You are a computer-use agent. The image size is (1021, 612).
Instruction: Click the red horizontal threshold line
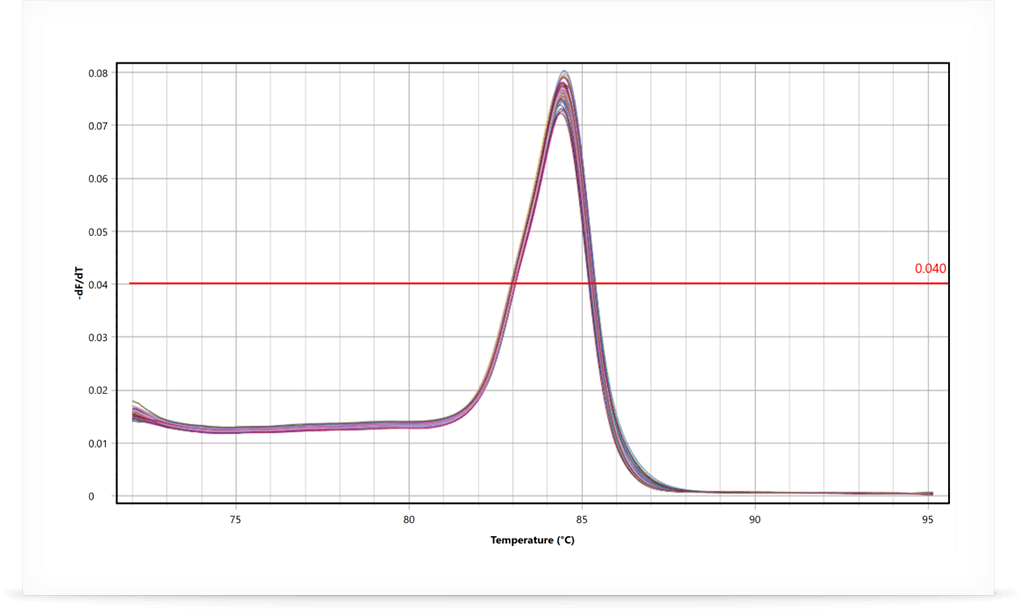(300, 284)
